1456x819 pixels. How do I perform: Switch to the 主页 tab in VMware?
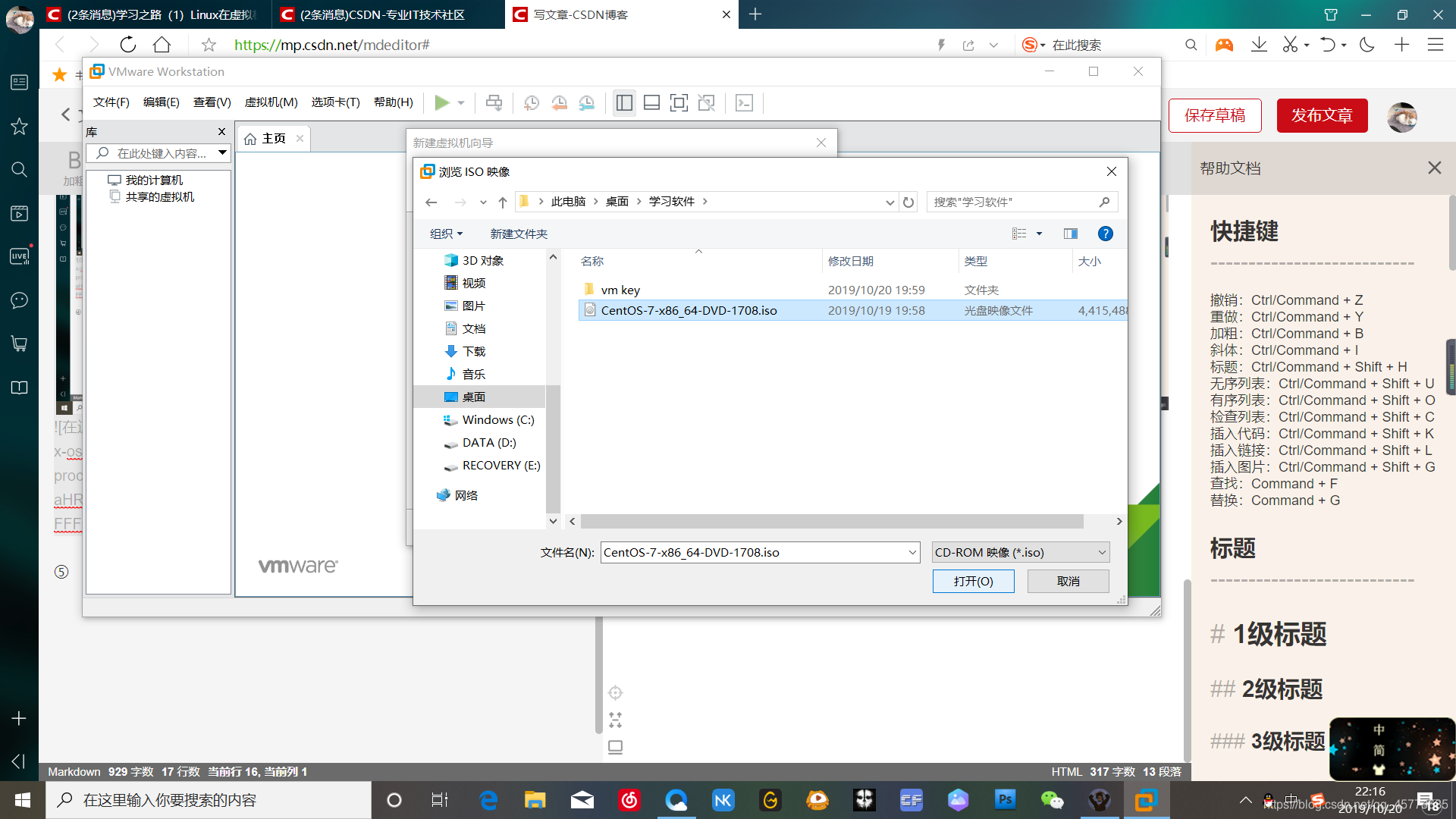point(274,139)
